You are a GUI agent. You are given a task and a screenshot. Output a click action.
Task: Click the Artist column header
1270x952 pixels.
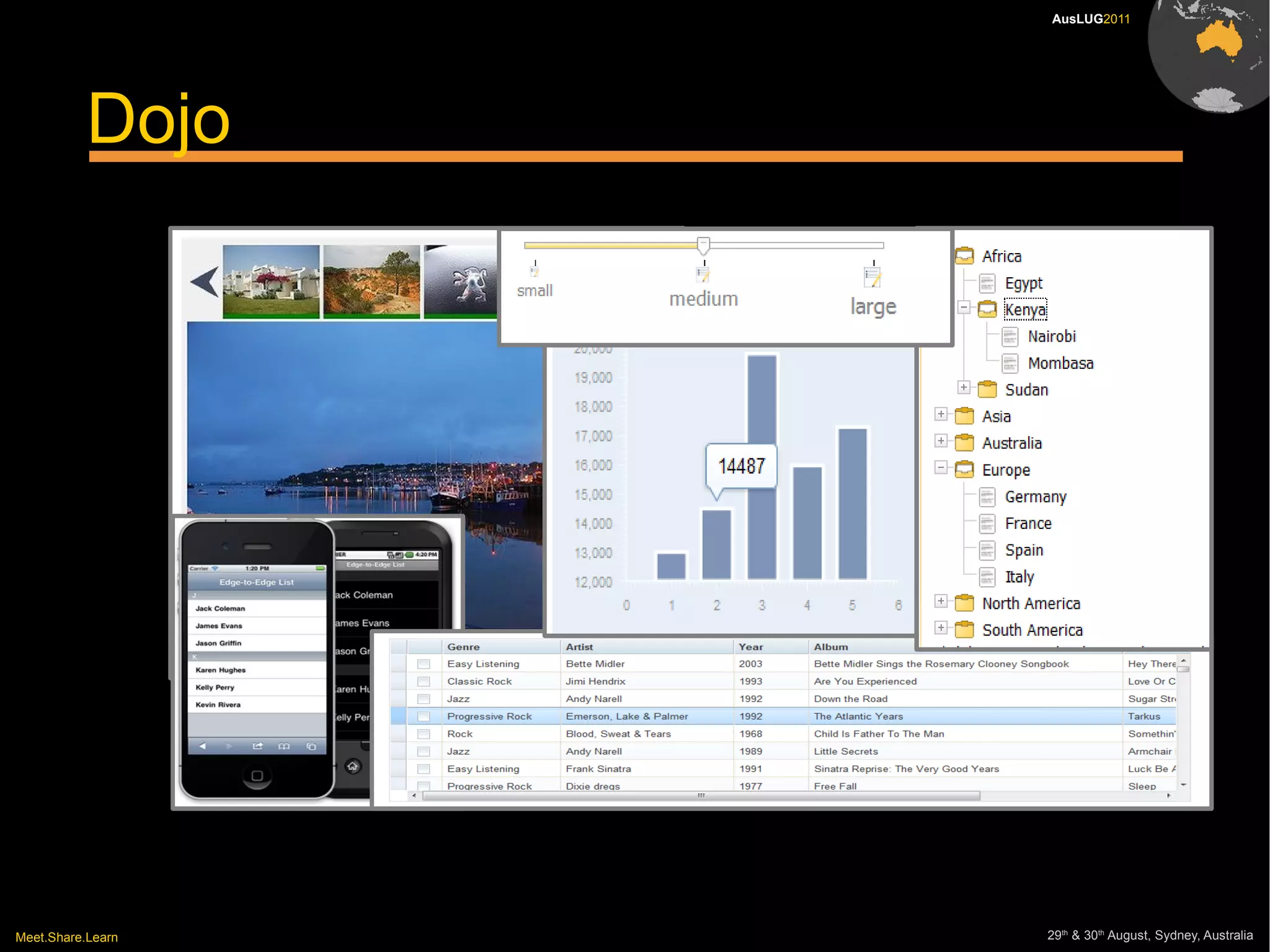579,647
